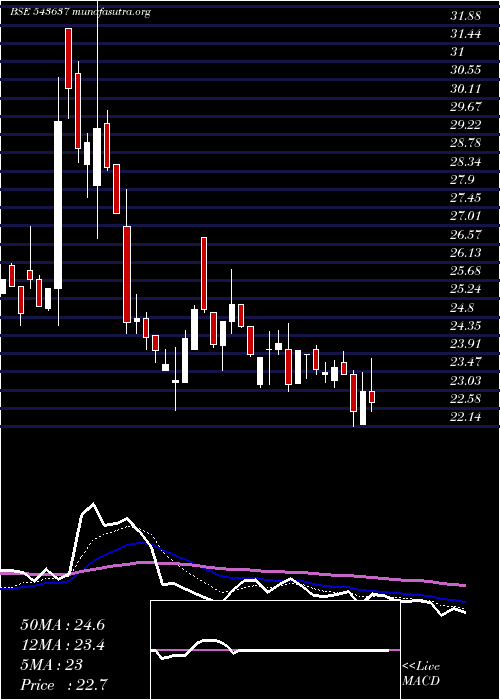The height and width of the screenshot is (700, 500).
Task: Click the 50MA : 24.6 readout
Action: 62,625
